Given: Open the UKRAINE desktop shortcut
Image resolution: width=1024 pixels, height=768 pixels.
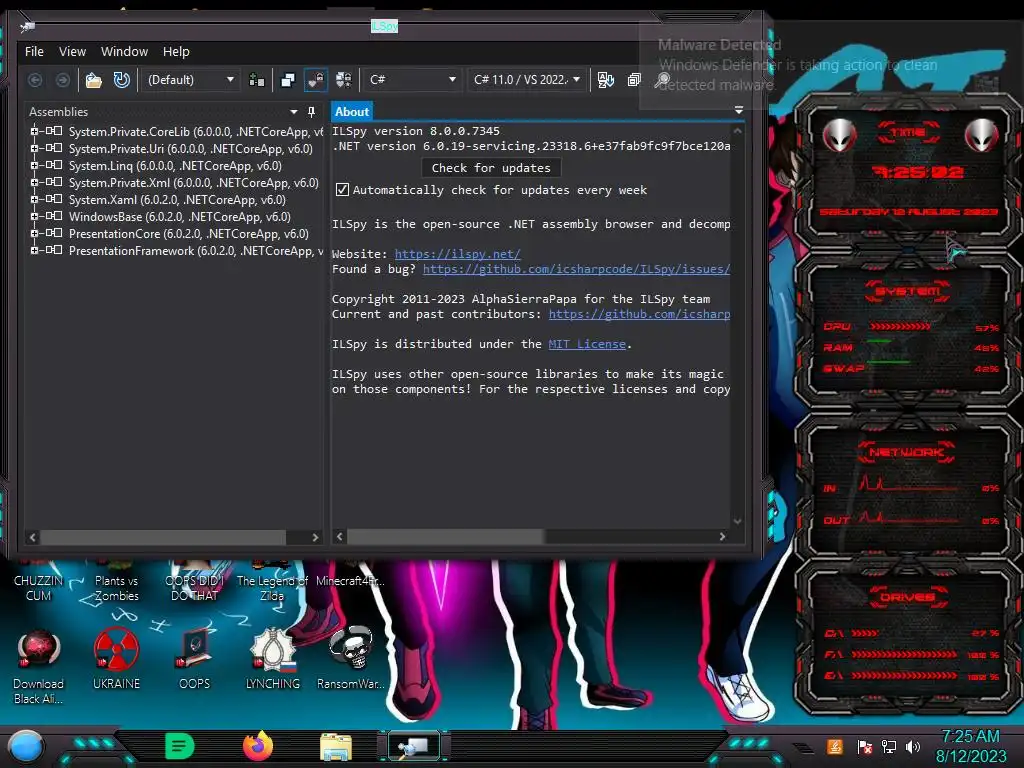Looking at the screenshot, I should 116,660.
